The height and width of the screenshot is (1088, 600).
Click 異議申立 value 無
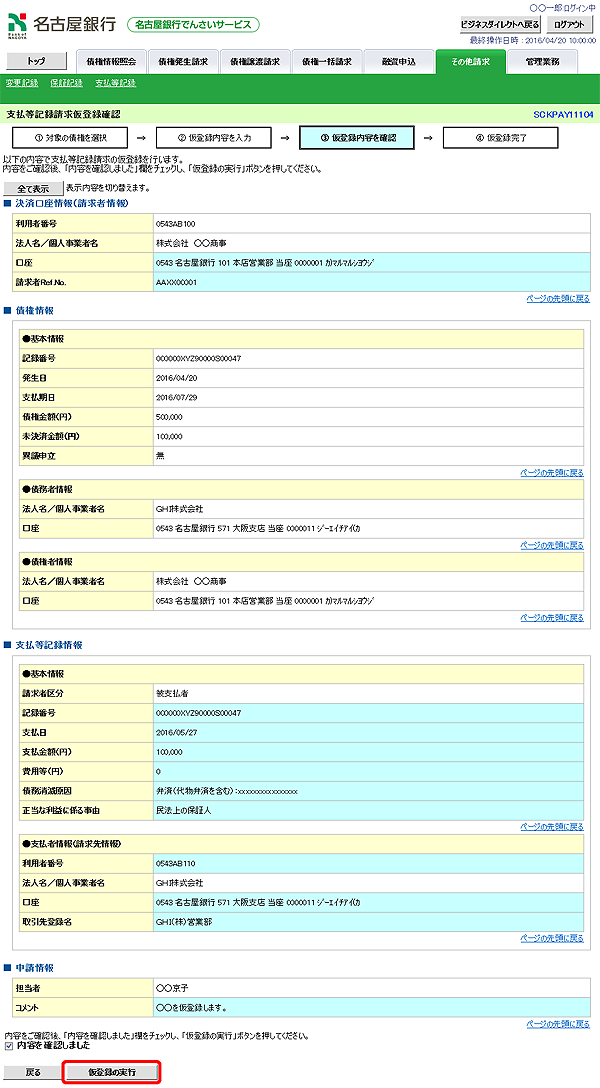coord(160,456)
